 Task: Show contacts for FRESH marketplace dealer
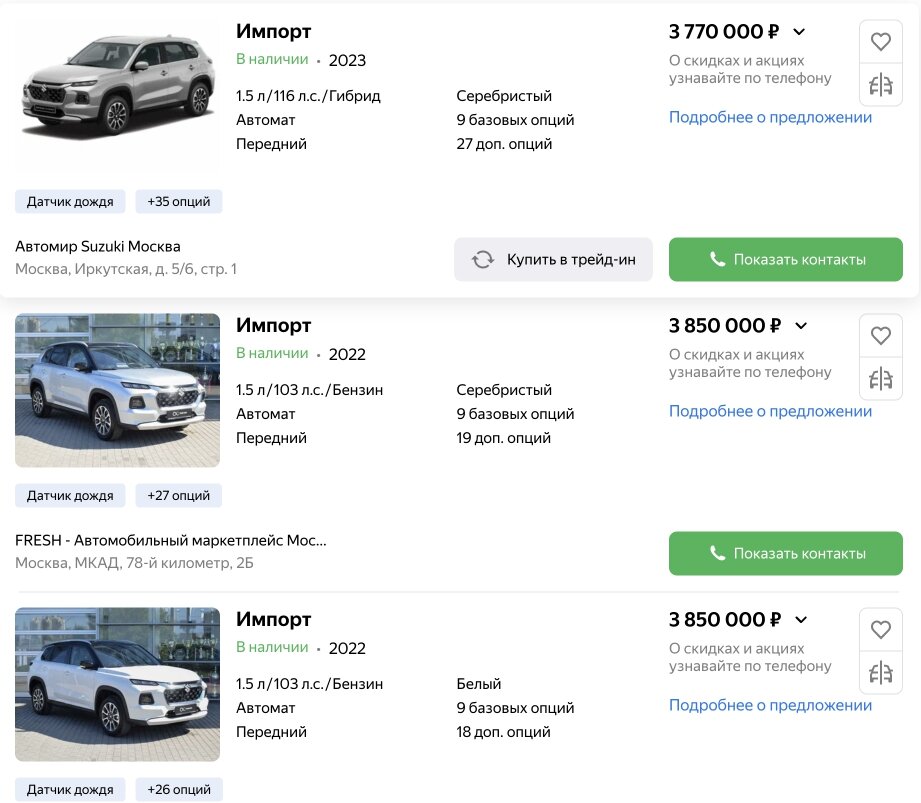[x=785, y=553]
